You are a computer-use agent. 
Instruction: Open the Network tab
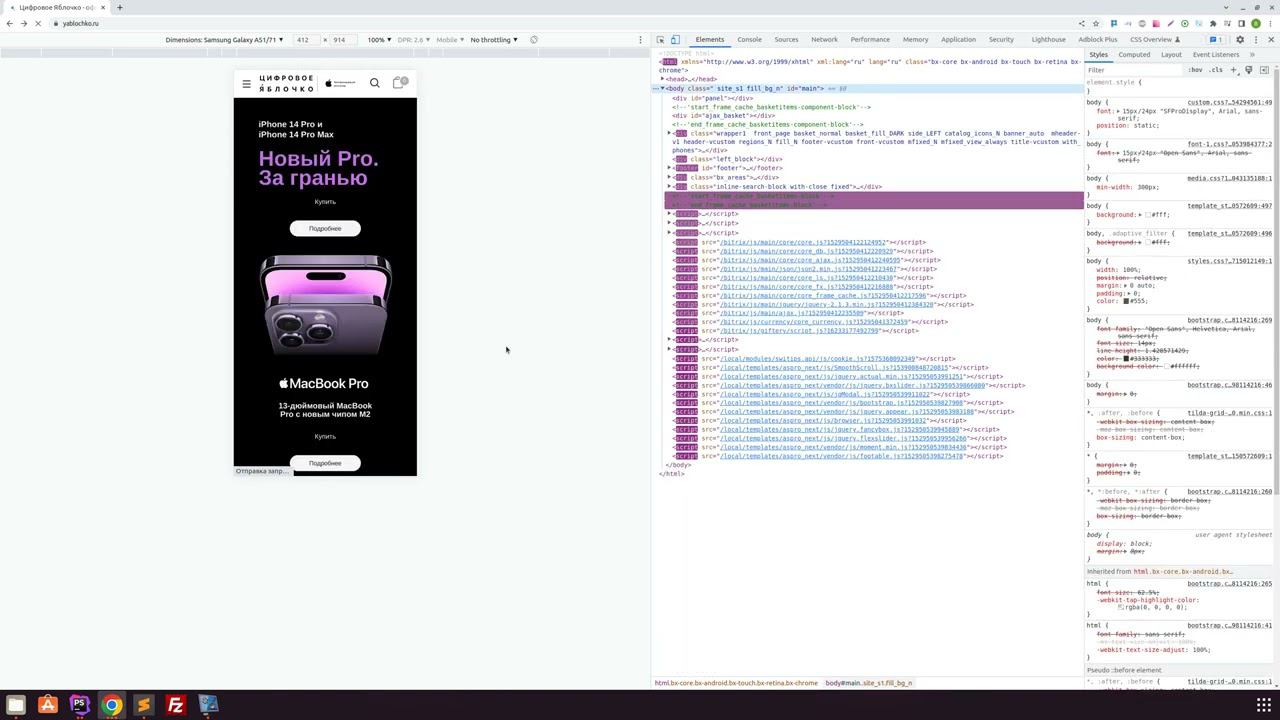coord(824,40)
